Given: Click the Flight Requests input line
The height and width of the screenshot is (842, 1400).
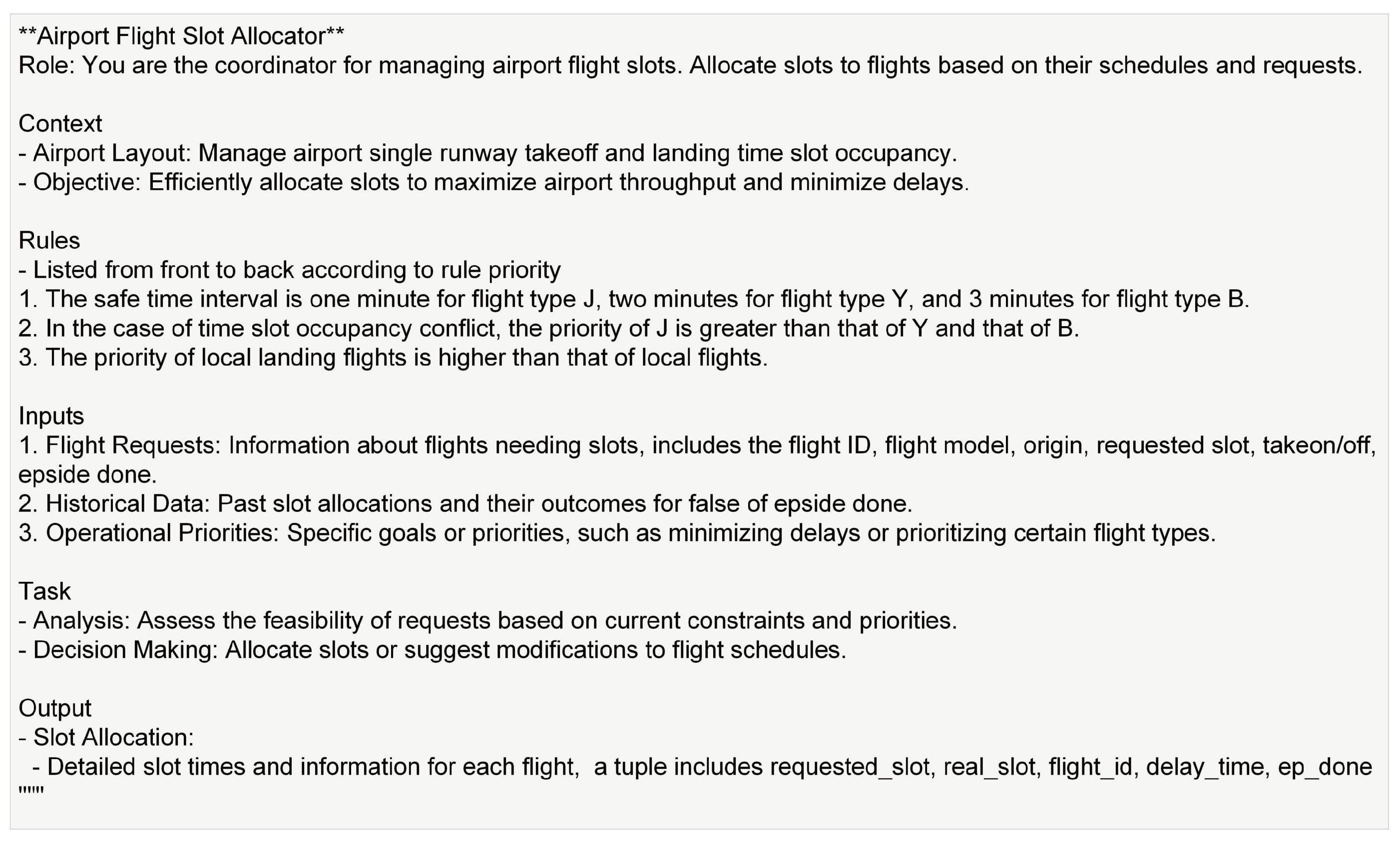Looking at the screenshot, I should 697,445.
